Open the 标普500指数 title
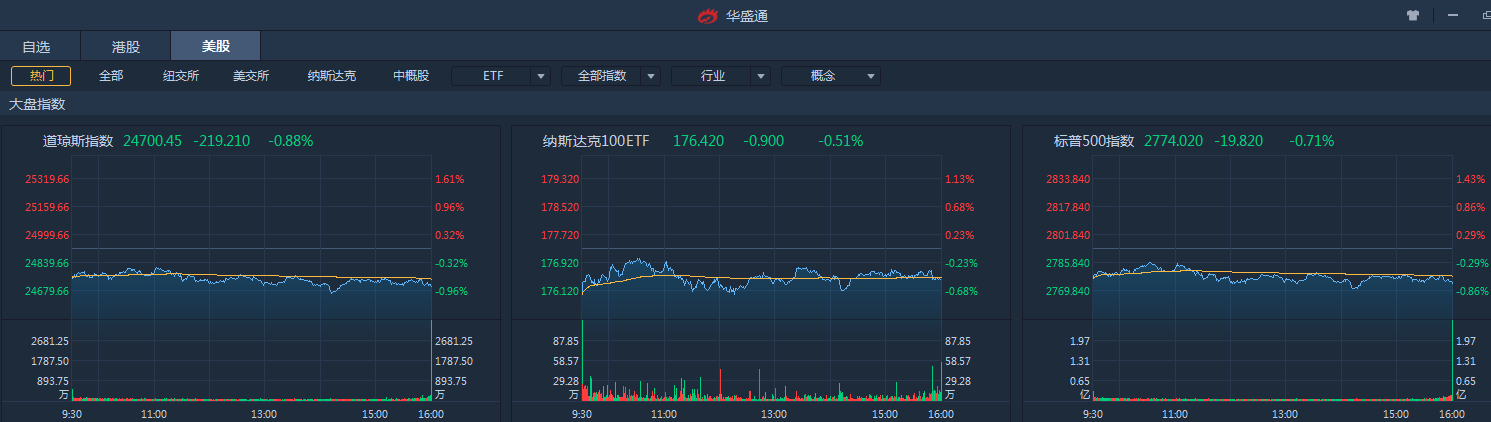This screenshot has width=1491, height=422. 1094,141
